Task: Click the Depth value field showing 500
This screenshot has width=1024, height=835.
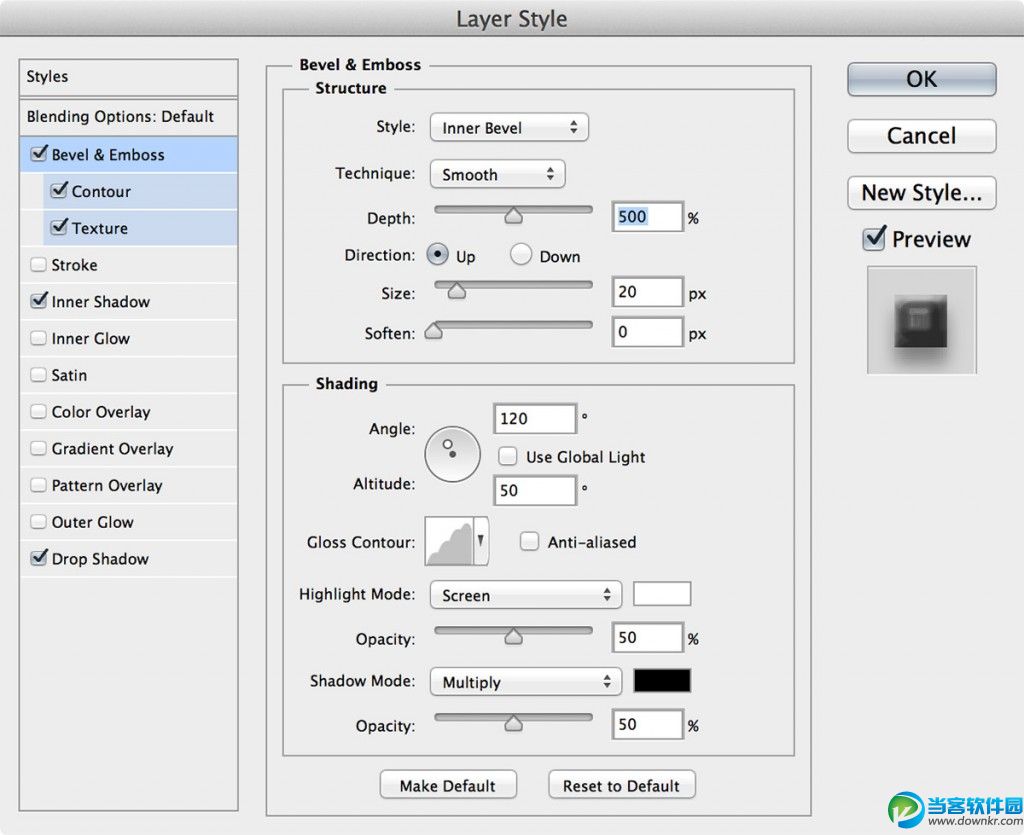Action: pyautogui.click(x=648, y=217)
